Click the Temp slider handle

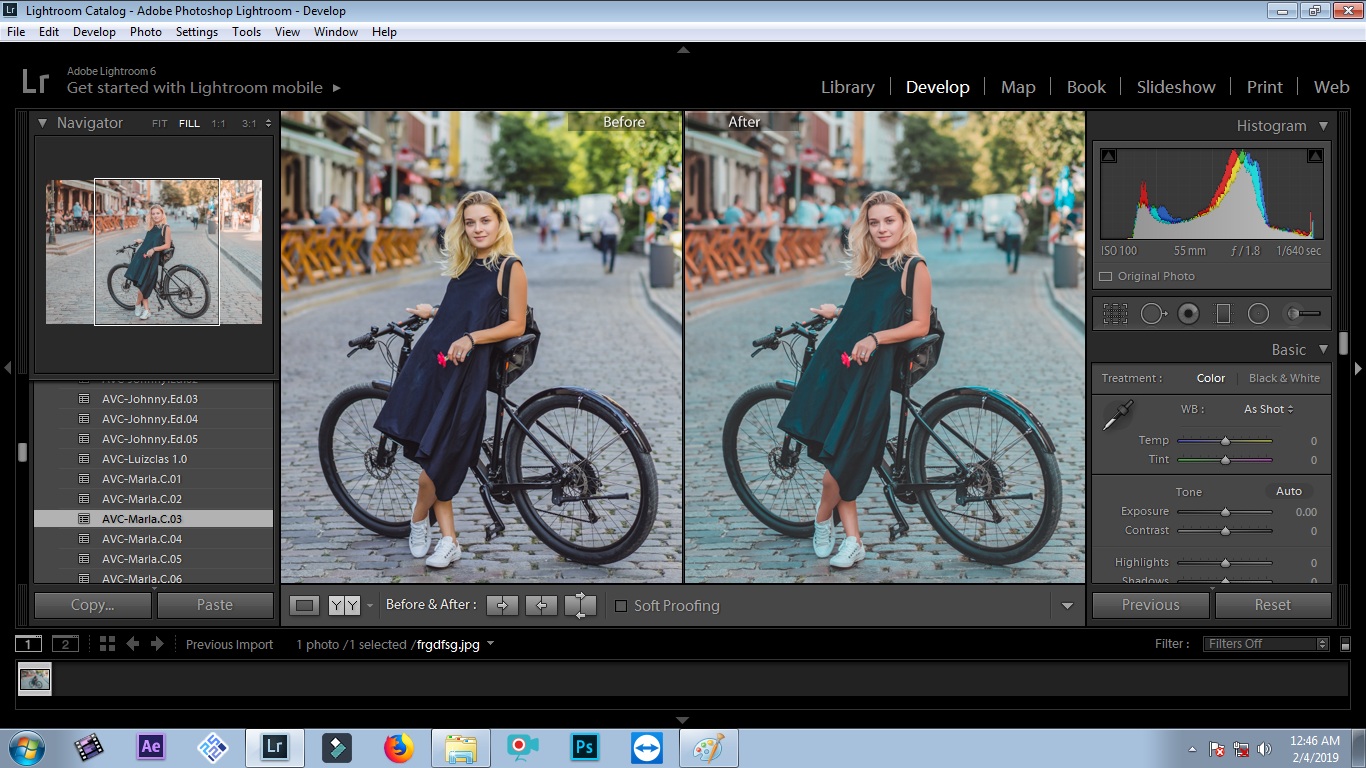coord(1225,440)
